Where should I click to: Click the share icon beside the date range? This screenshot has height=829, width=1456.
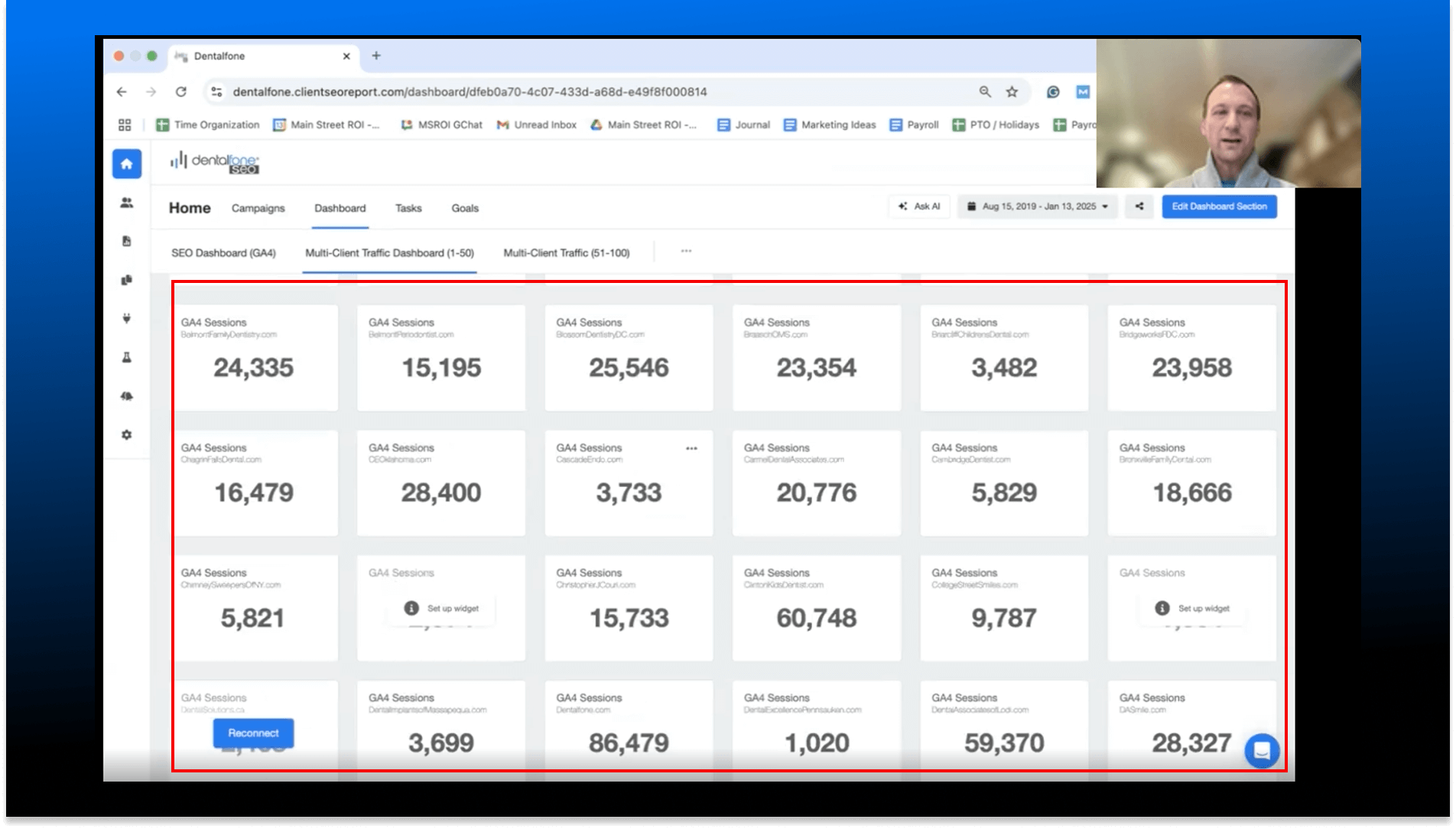(1139, 206)
